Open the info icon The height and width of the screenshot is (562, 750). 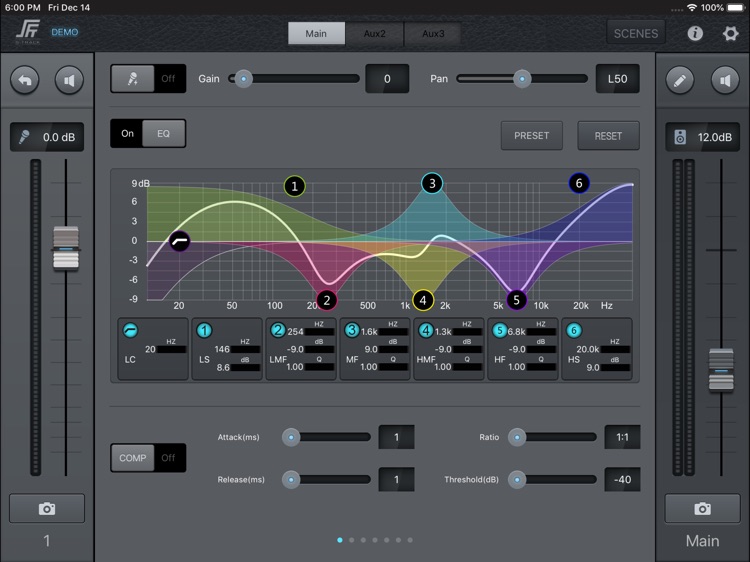(x=695, y=33)
